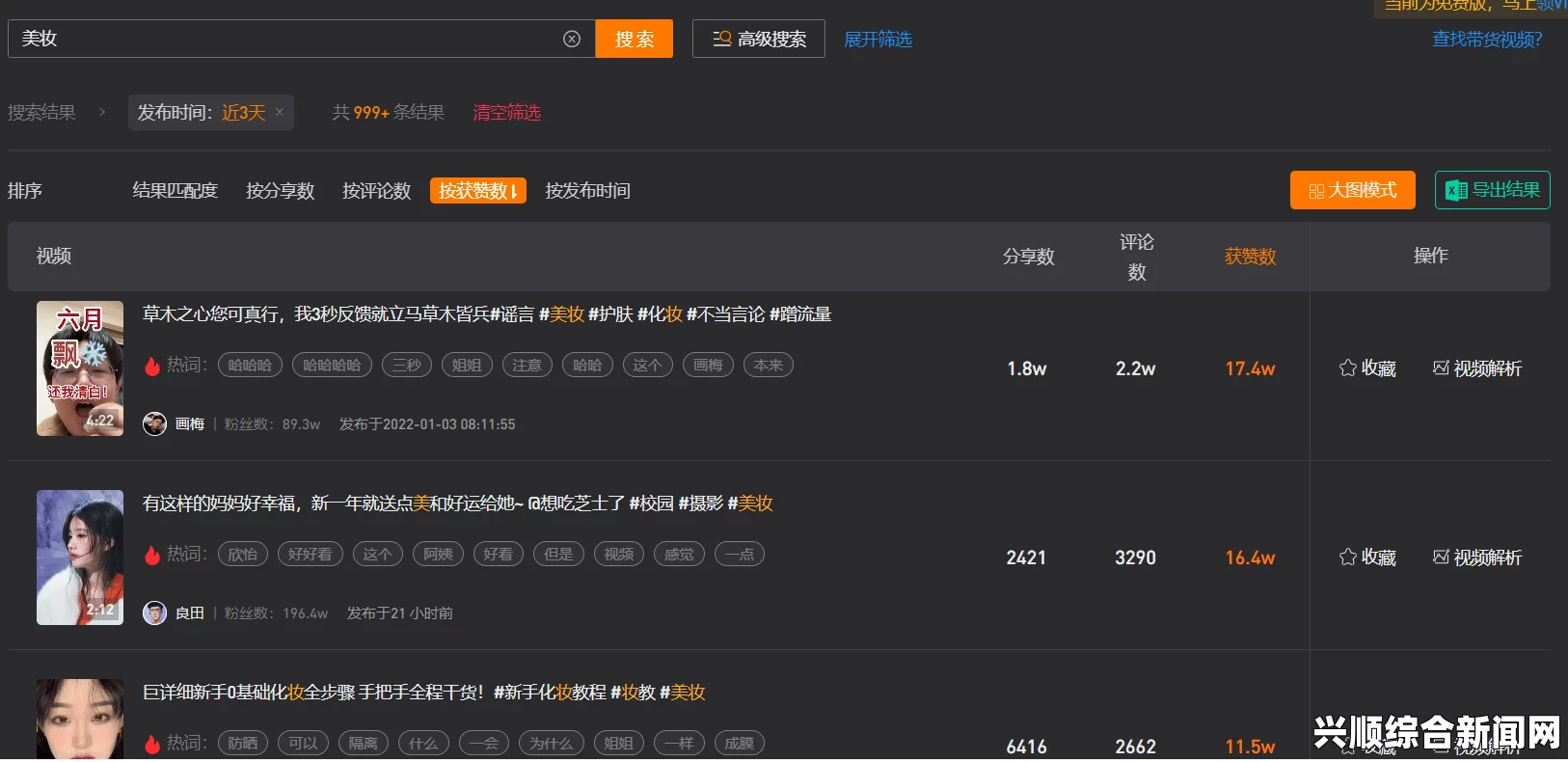Open the 良田 video thumbnail
The width and height of the screenshot is (1568, 762).
[80, 558]
